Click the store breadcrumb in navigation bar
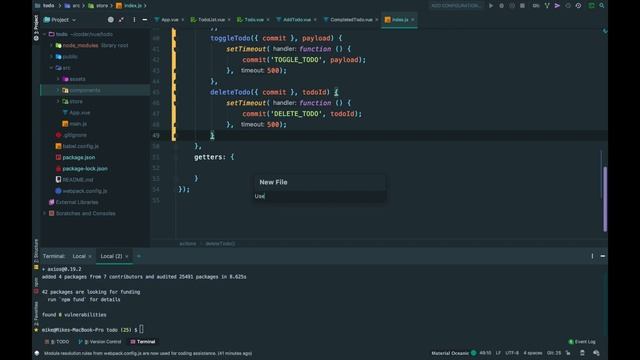 tap(98, 6)
